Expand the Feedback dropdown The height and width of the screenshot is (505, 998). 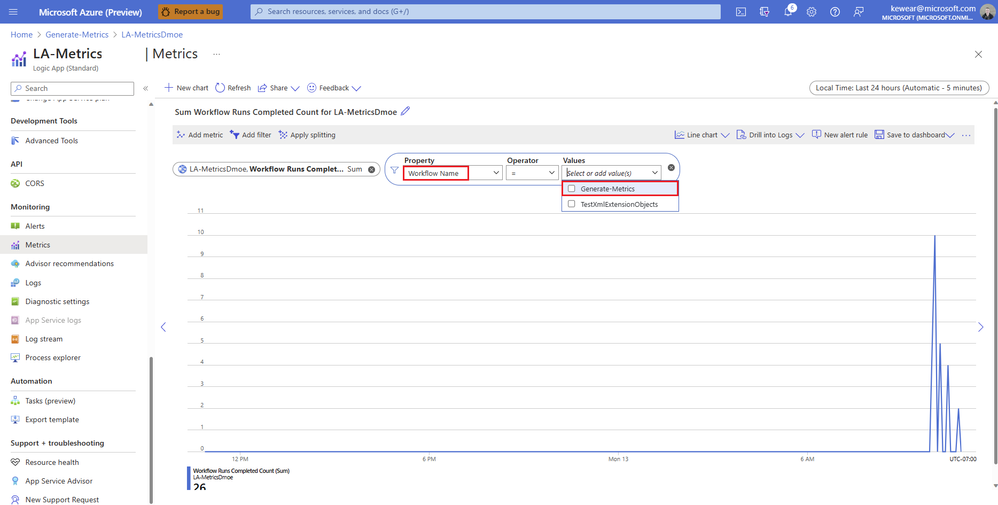point(334,88)
